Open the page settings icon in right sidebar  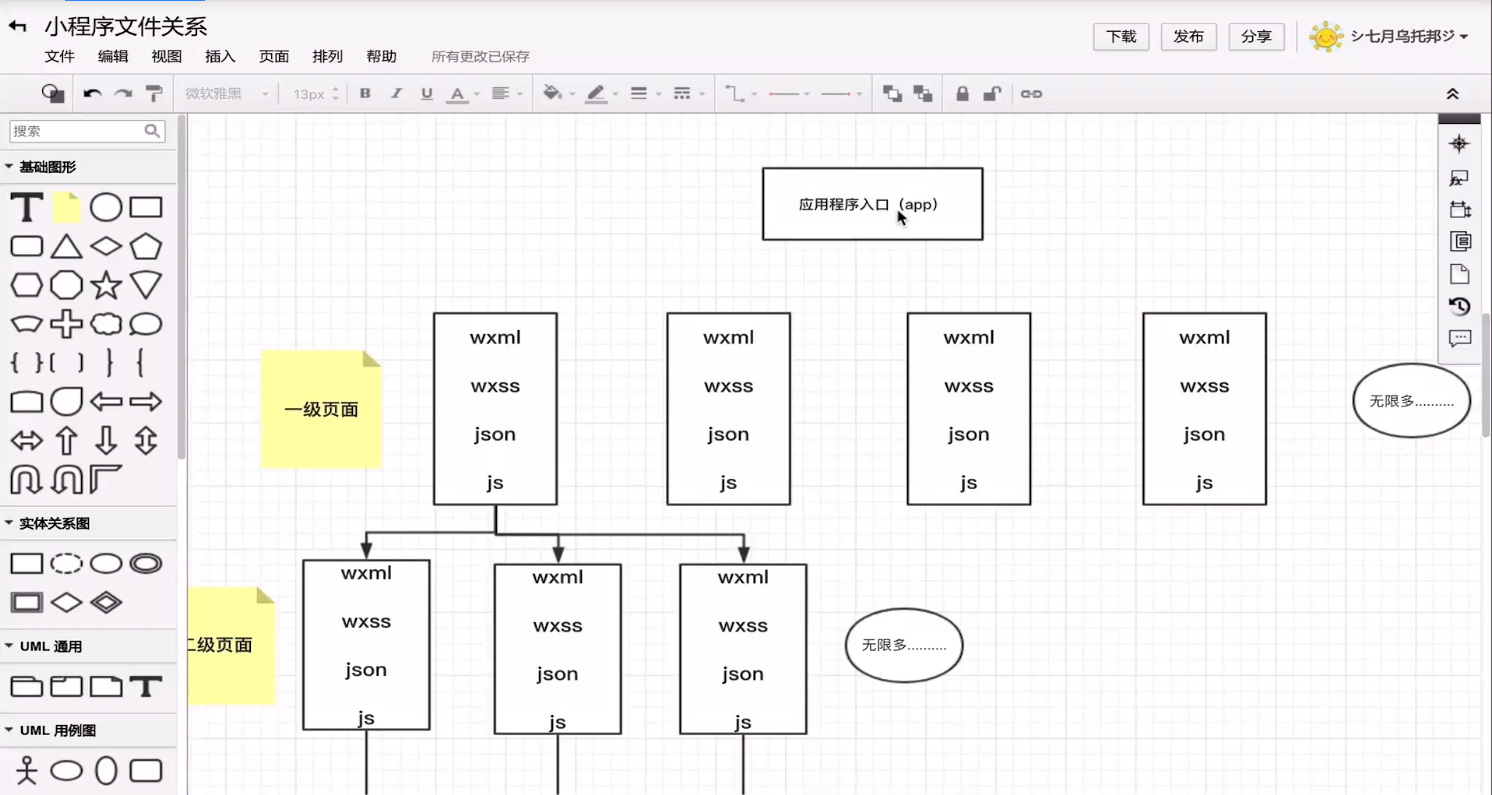1459,274
